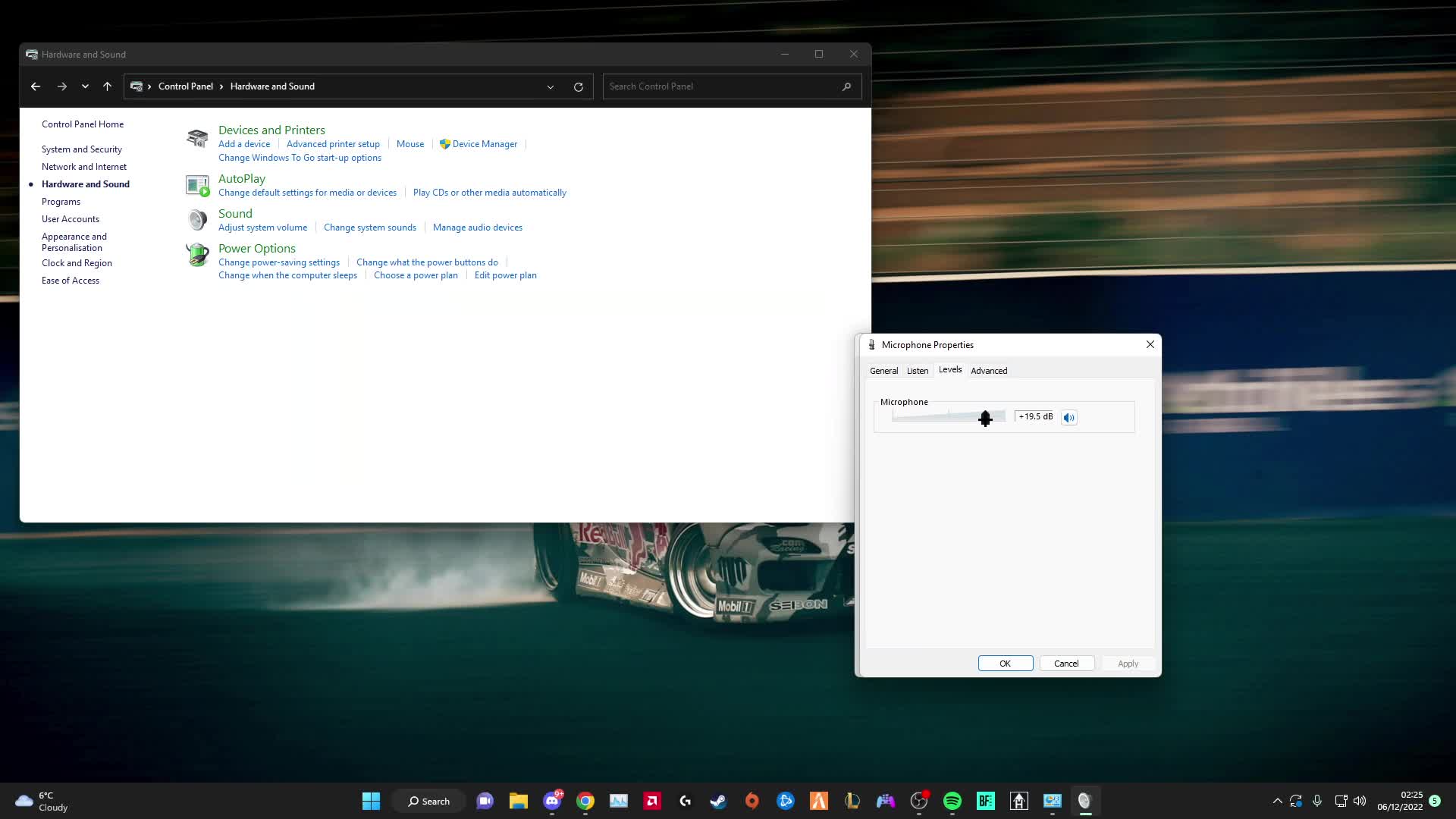1456x819 pixels.
Task: Switch to the Listen tab
Action: [917, 371]
